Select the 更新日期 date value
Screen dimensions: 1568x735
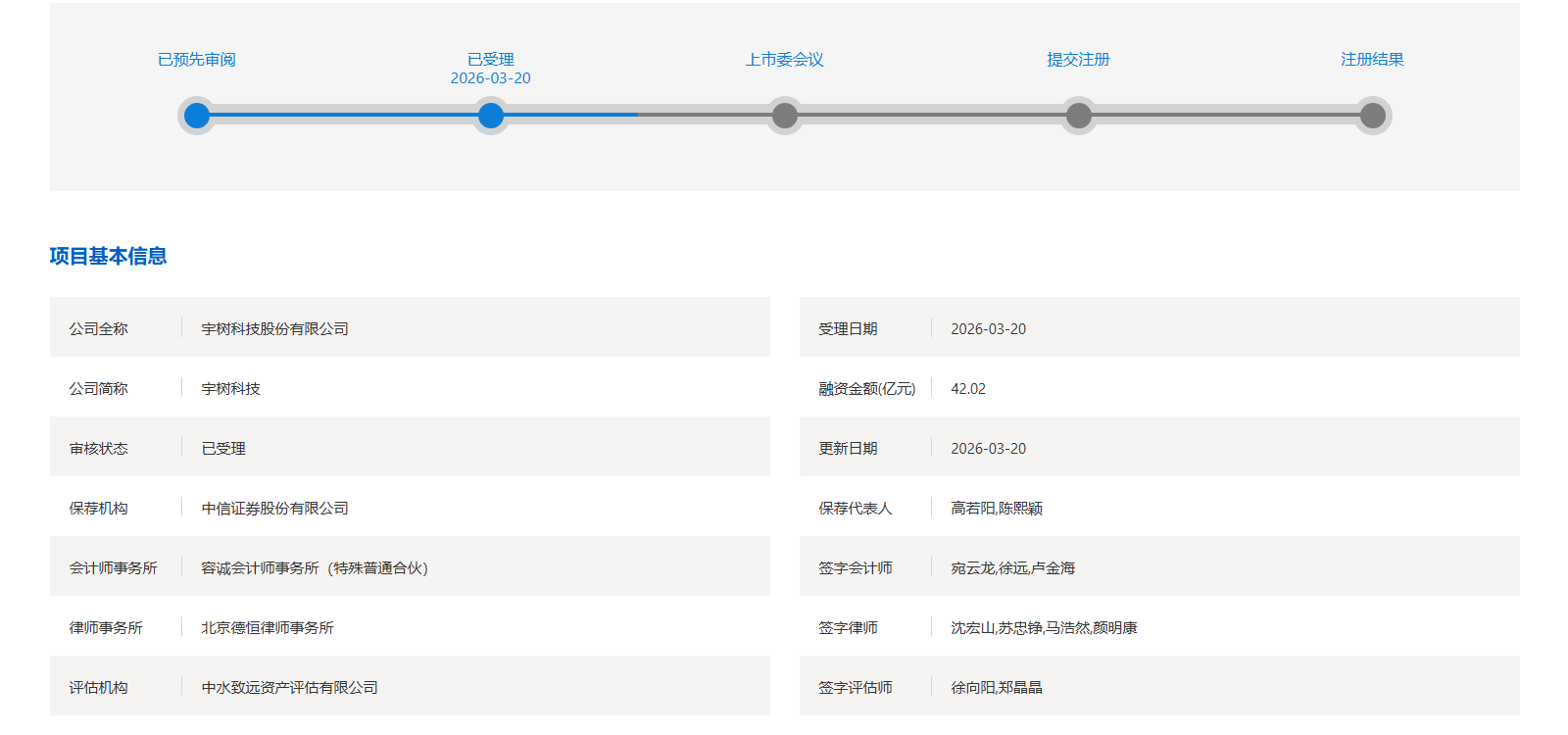tap(989, 449)
